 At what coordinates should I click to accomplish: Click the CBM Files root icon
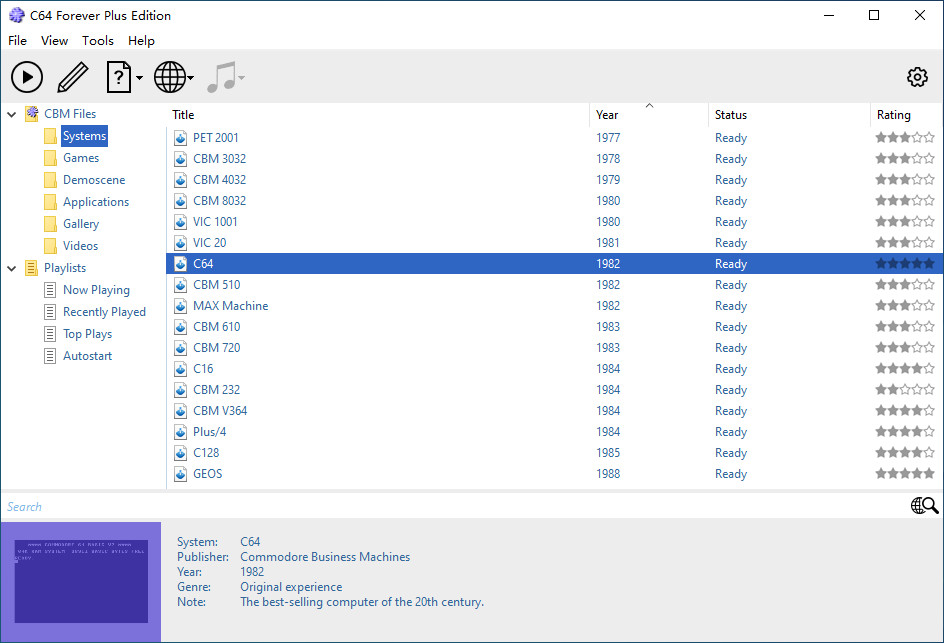coord(31,113)
